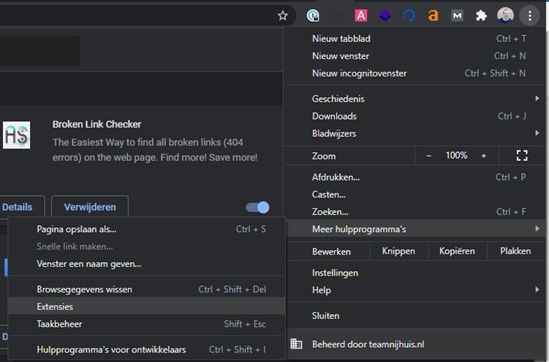Click the profile avatar picture
549x362 pixels.
tap(505, 16)
